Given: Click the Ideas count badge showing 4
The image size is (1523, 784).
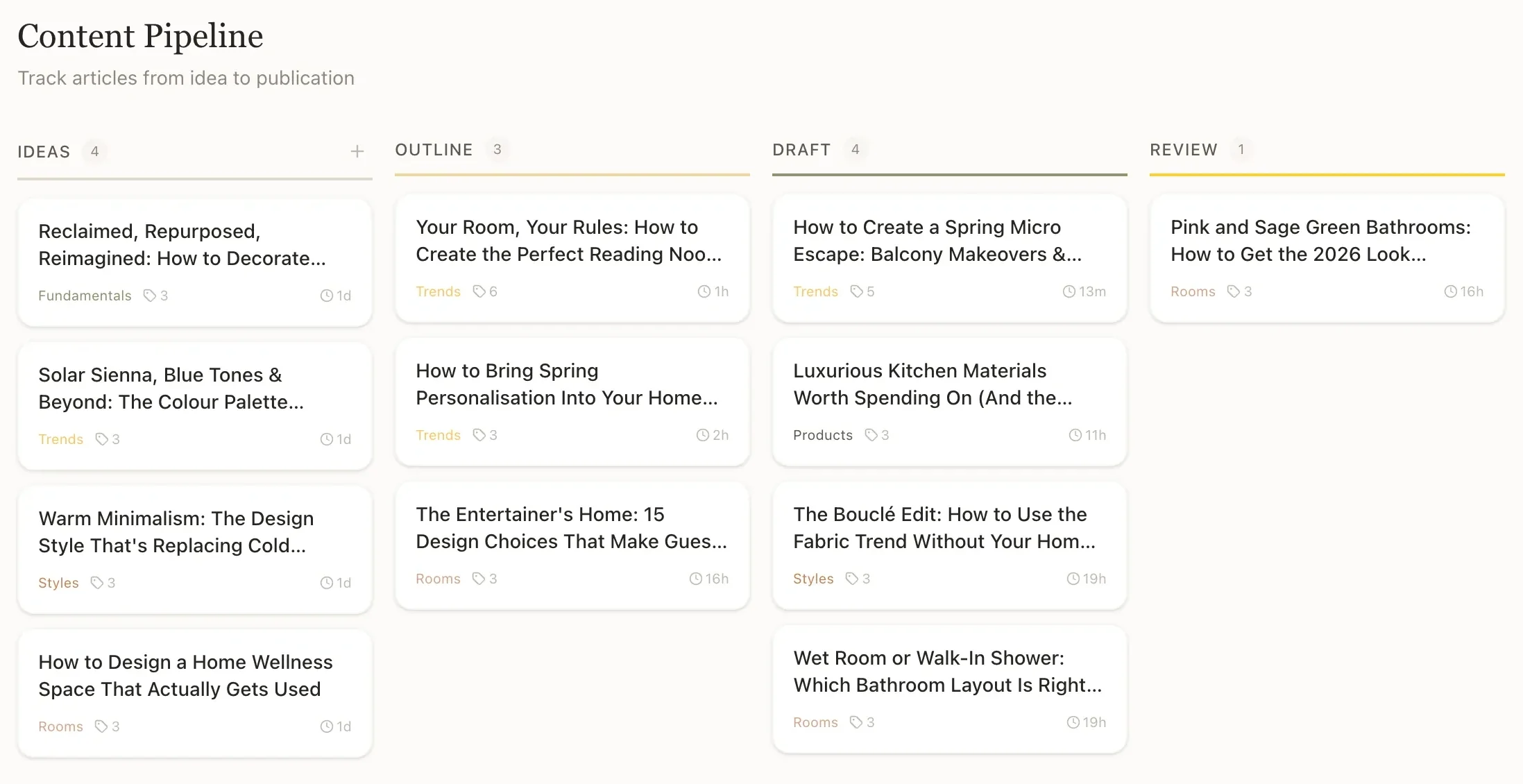Looking at the screenshot, I should pyautogui.click(x=94, y=151).
